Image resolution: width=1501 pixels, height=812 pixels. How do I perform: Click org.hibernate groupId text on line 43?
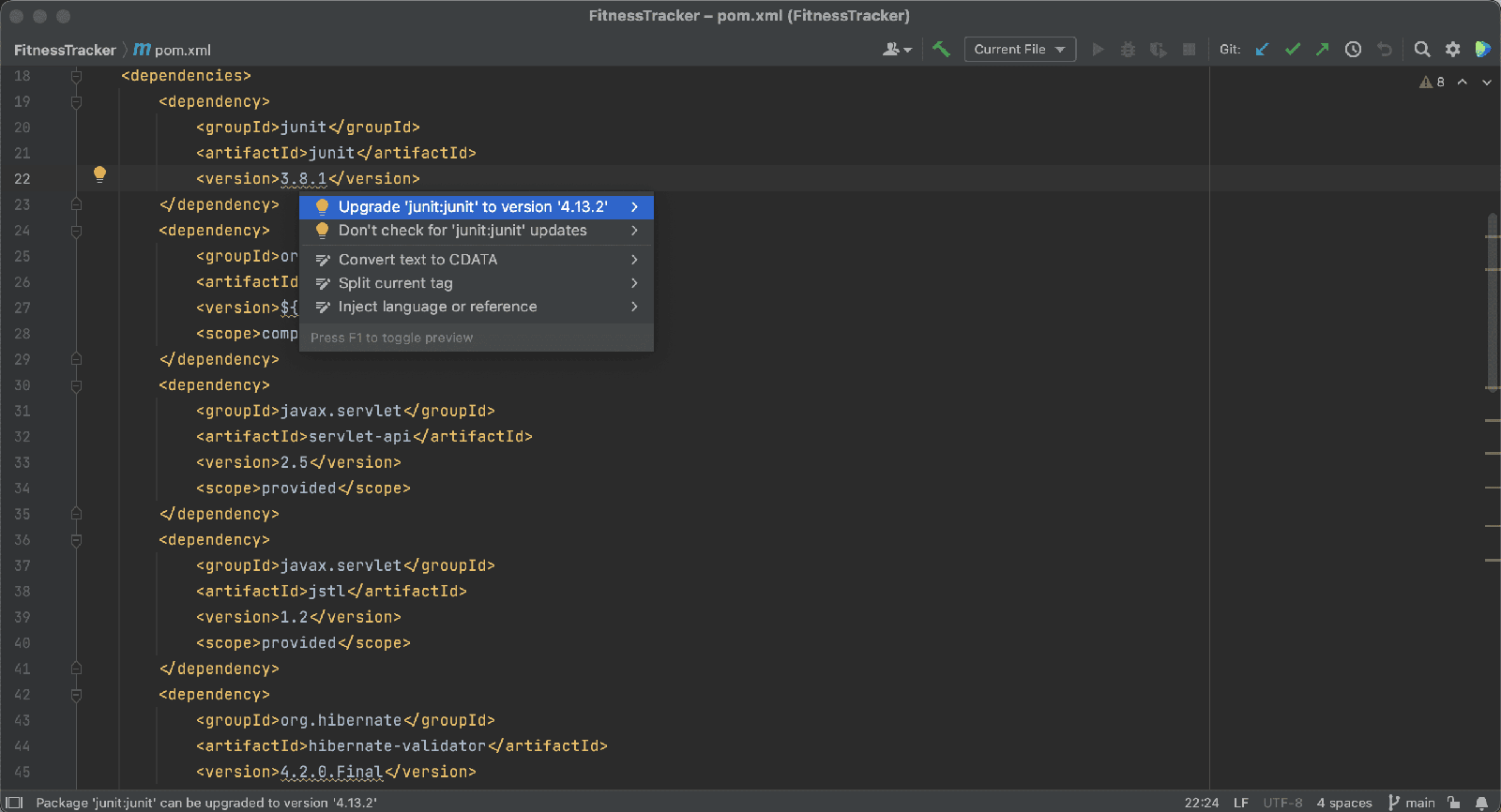[x=341, y=721]
